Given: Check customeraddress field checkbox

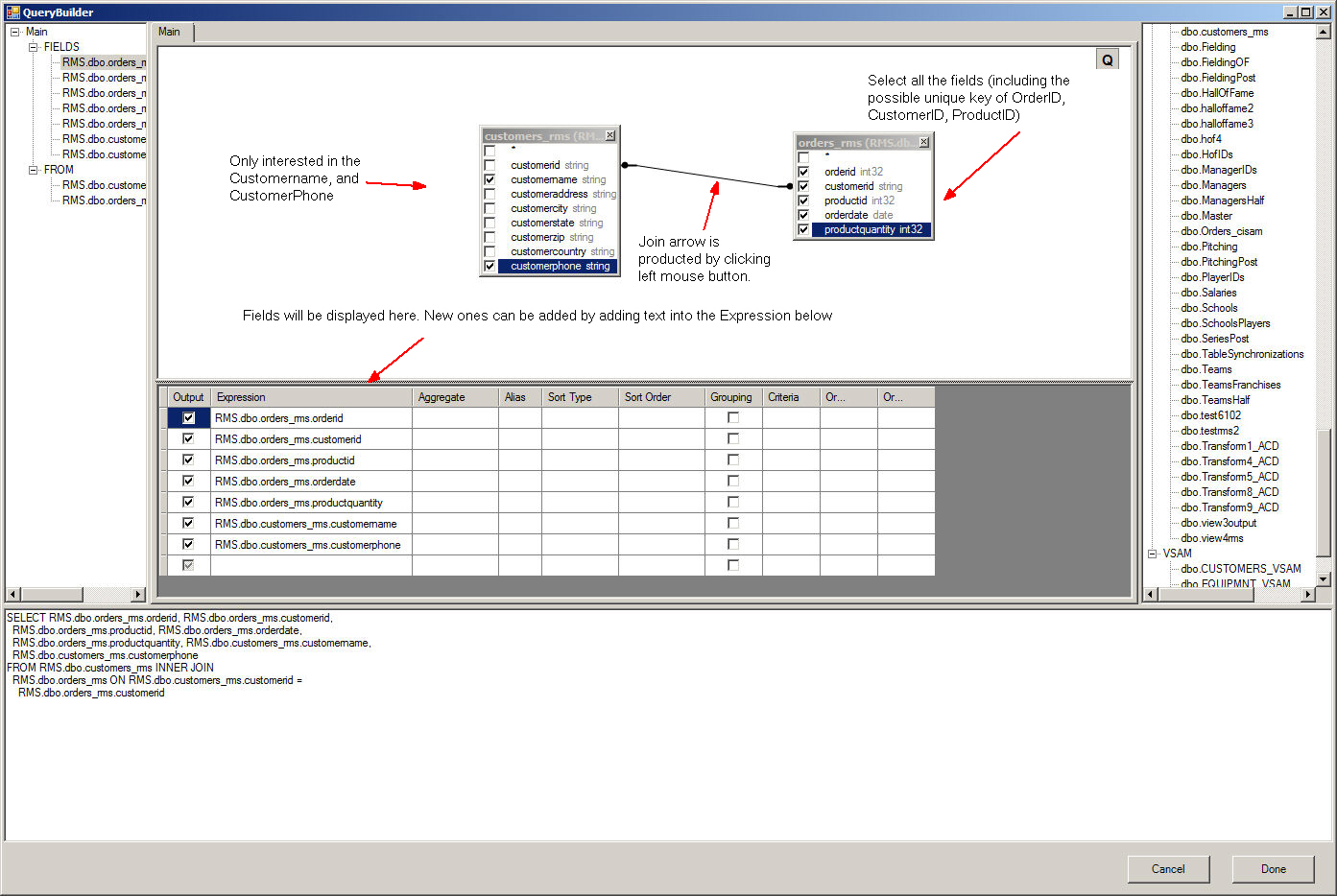Looking at the screenshot, I should click(x=489, y=194).
